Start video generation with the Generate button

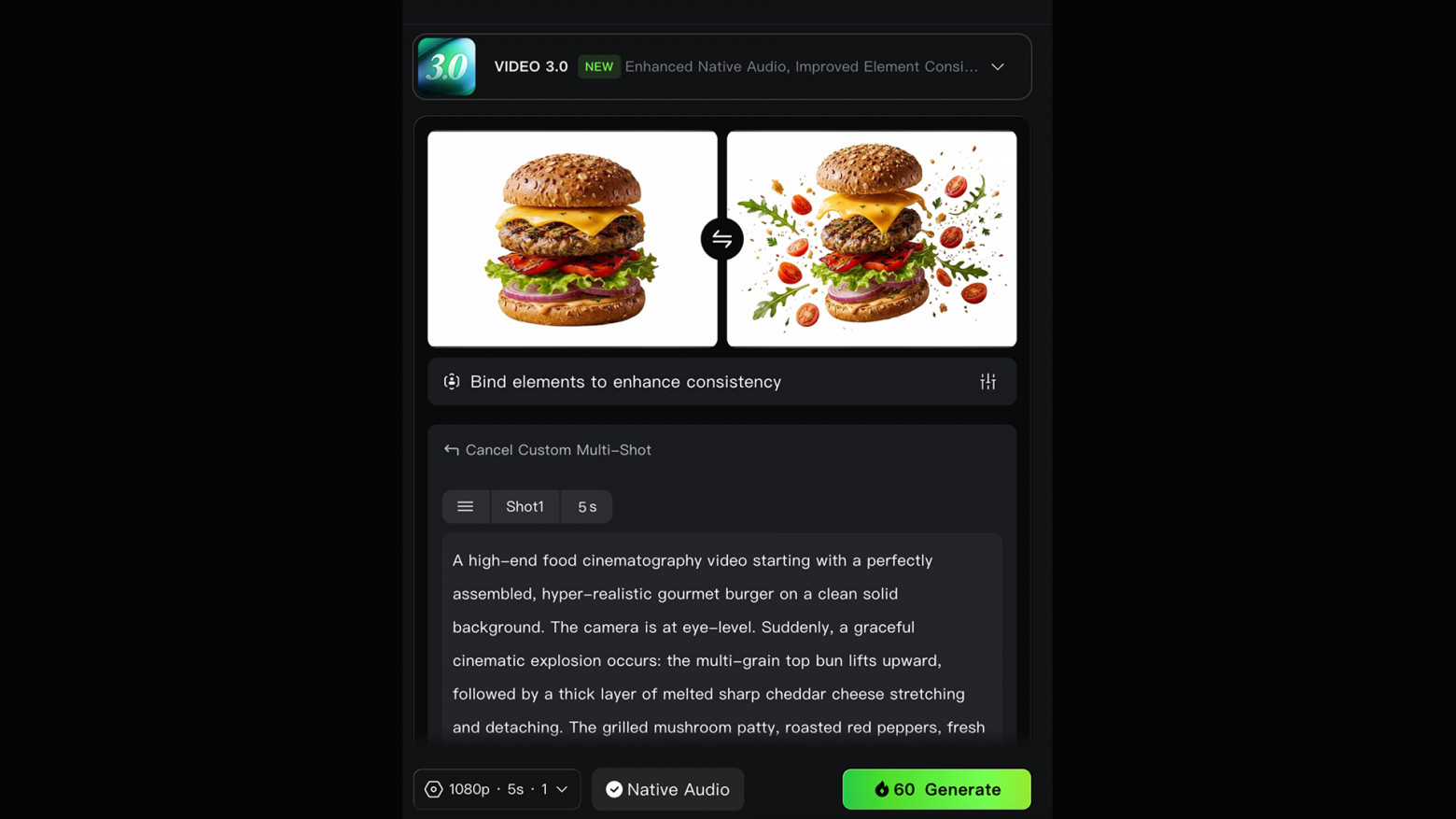936,789
